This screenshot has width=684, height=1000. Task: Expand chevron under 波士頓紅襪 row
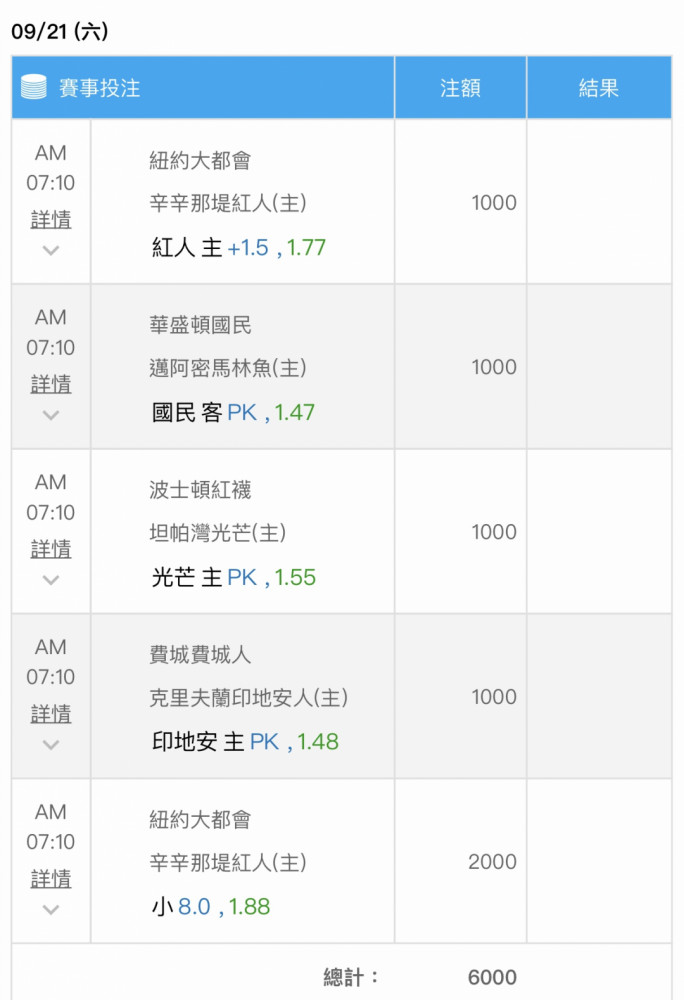[x=51, y=580]
